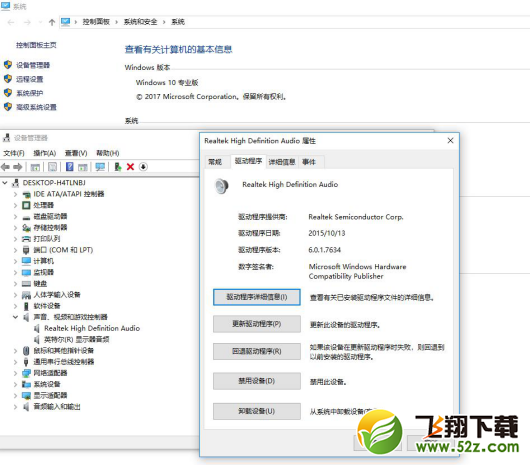Open the blue help icon in toolbar
Viewport: 531px width, 466px height.
tap(69, 167)
